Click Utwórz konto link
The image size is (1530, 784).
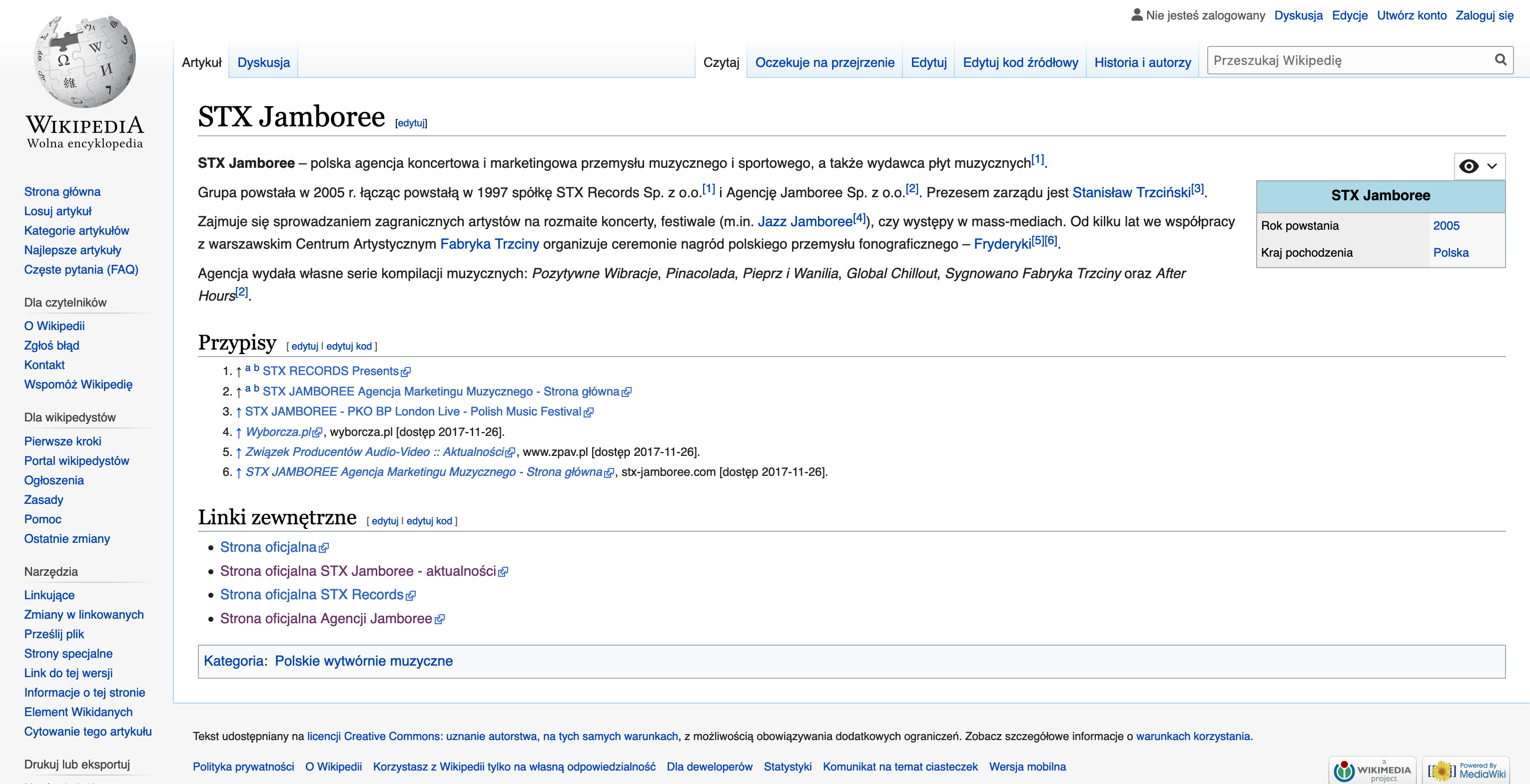(x=1411, y=15)
